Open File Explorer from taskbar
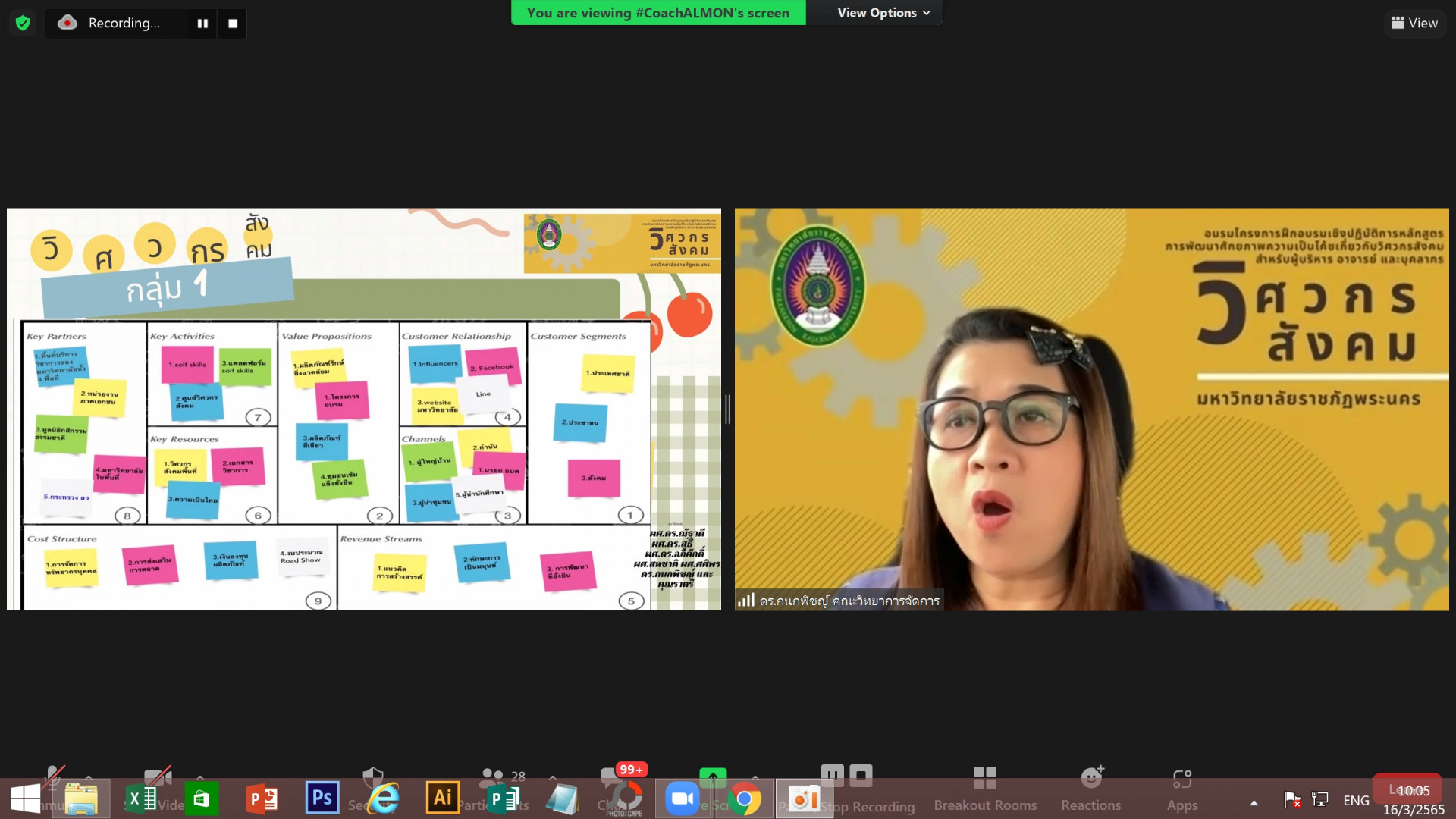The image size is (1456, 819). [81, 799]
